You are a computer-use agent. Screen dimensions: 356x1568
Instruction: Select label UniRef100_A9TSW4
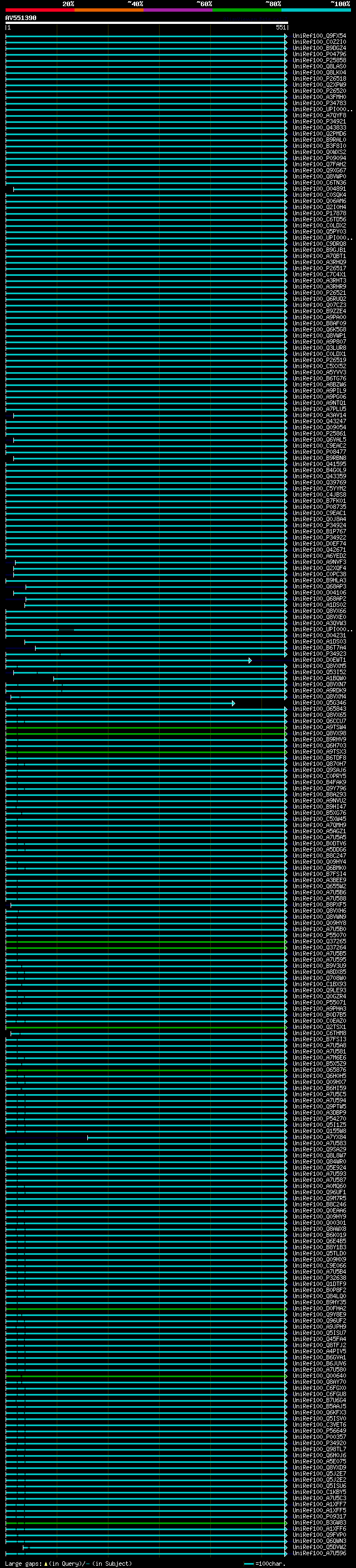[319, 728]
